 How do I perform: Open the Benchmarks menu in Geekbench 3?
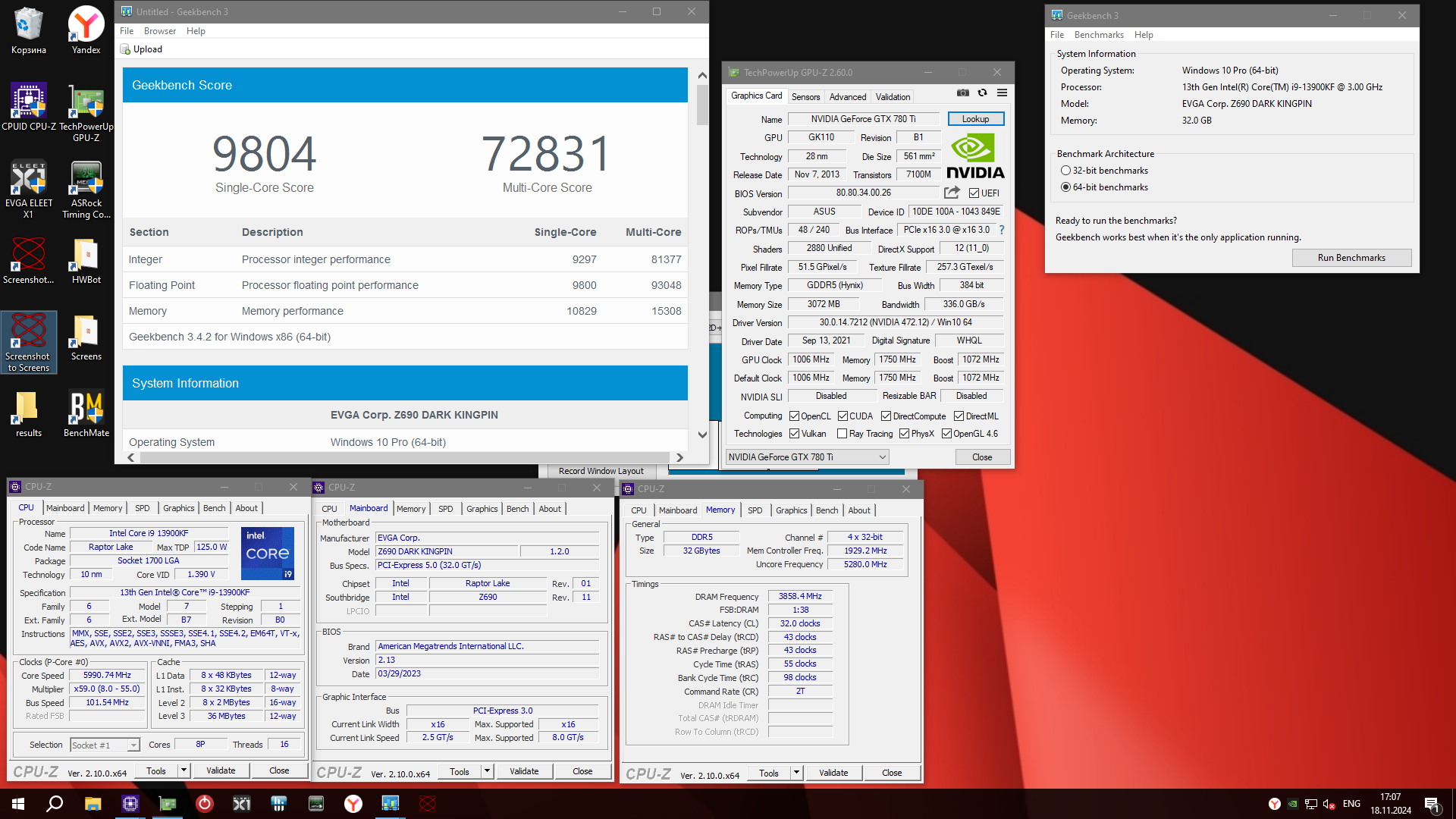(1099, 35)
